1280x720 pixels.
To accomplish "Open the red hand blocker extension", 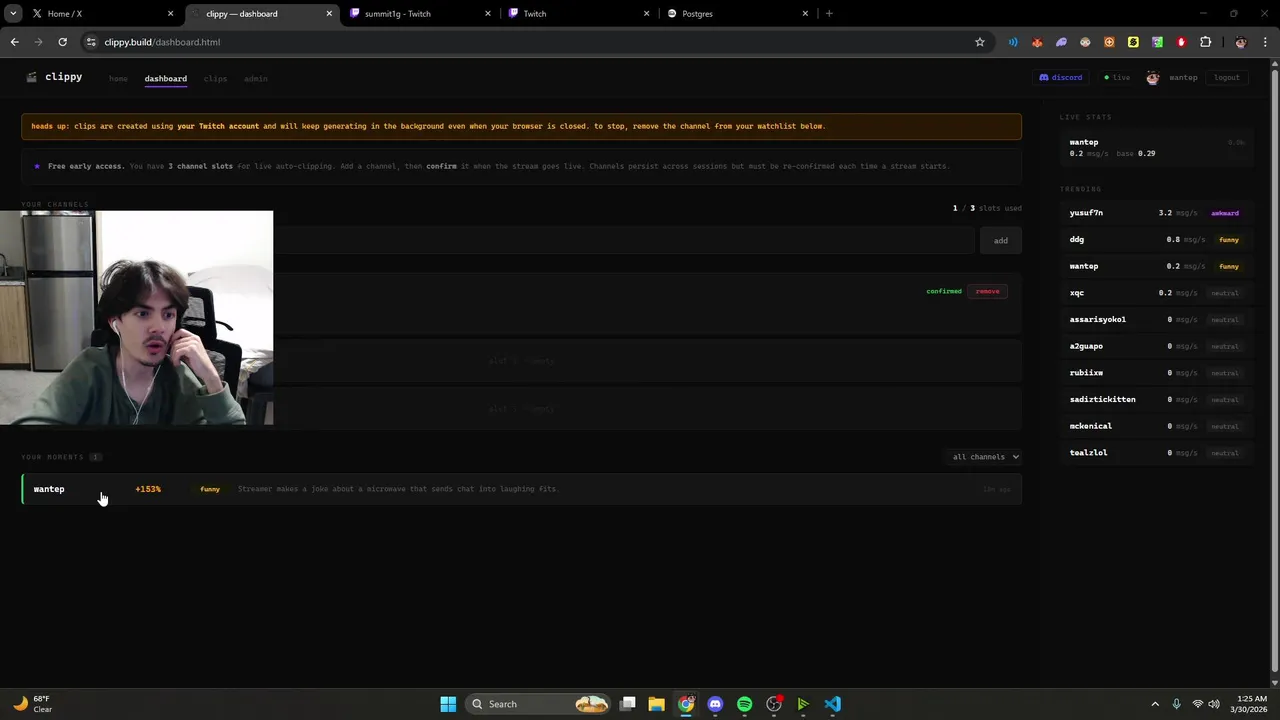I will pos(1181,42).
